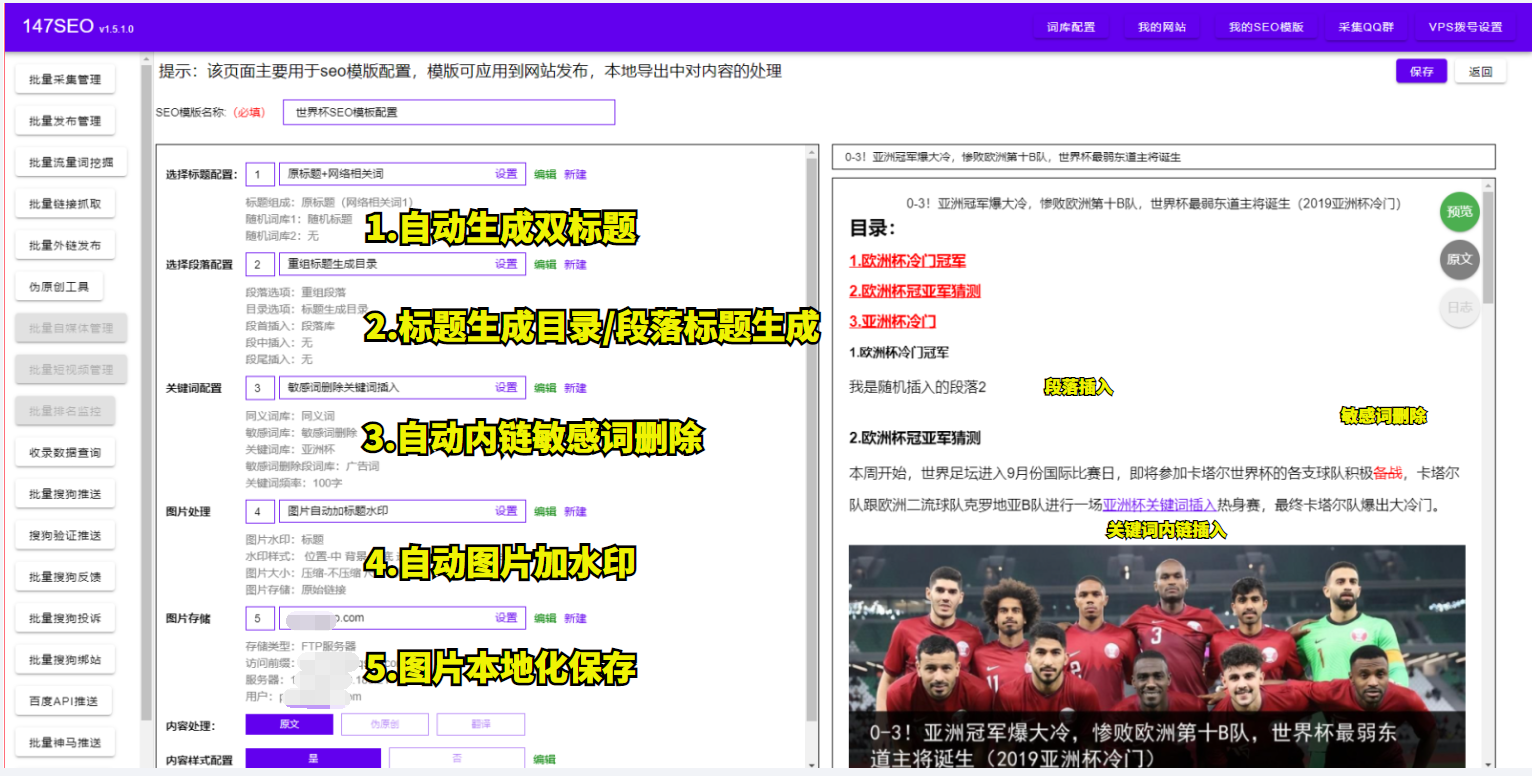Click the SEO模版名称 input field
The width and height of the screenshot is (1532, 776).
coord(449,112)
